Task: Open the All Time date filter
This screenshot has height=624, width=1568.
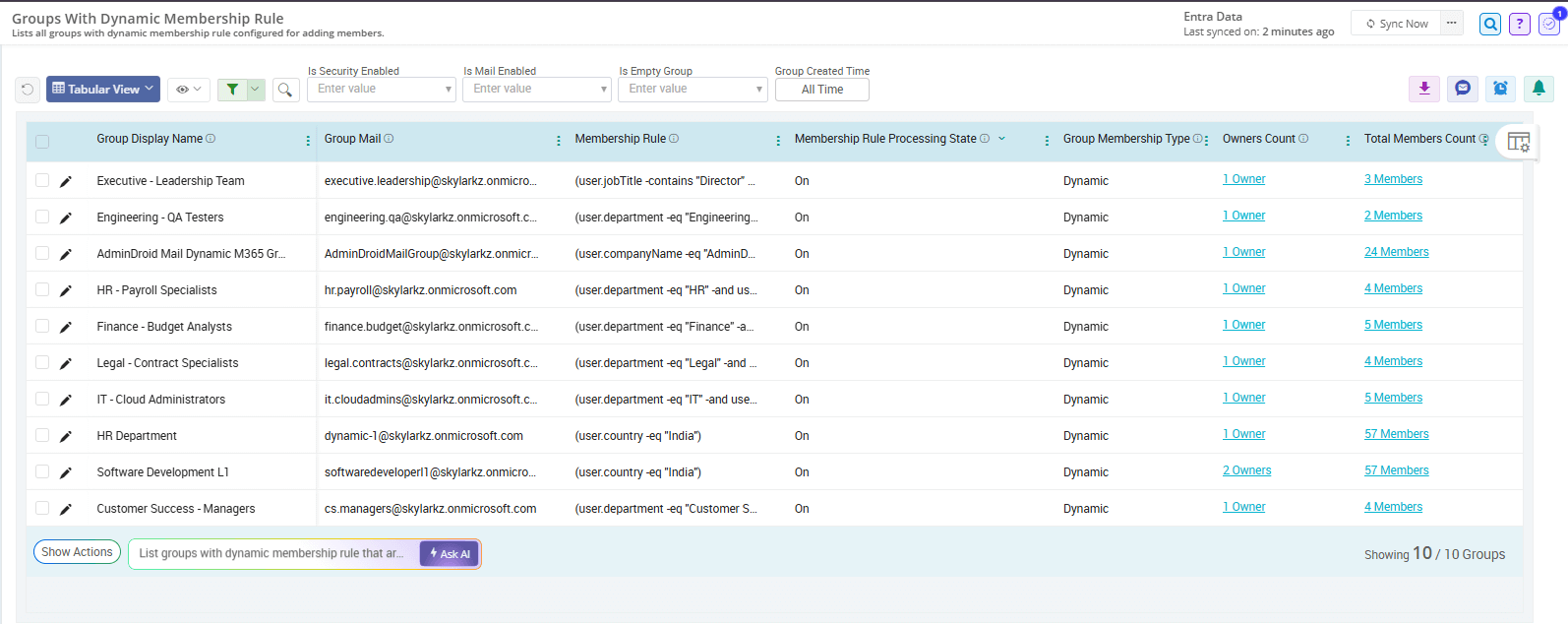Action: [822, 90]
